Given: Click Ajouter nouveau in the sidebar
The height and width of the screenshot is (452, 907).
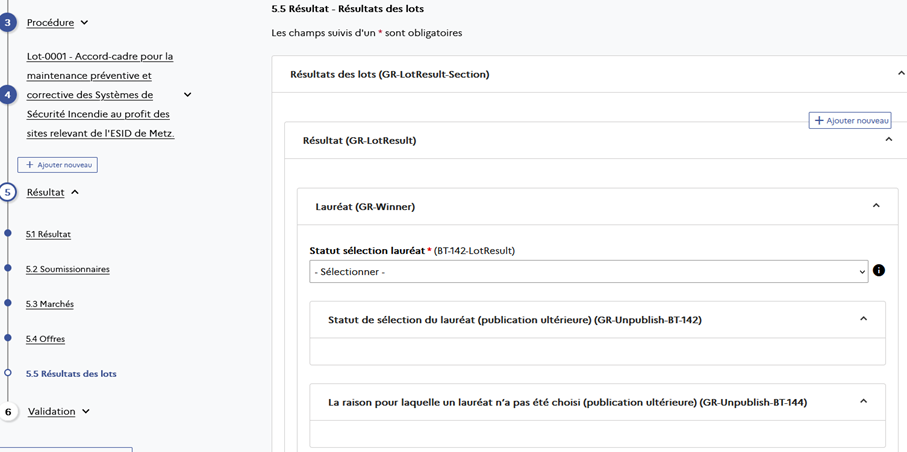Looking at the screenshot, I should tap(58, 165).
